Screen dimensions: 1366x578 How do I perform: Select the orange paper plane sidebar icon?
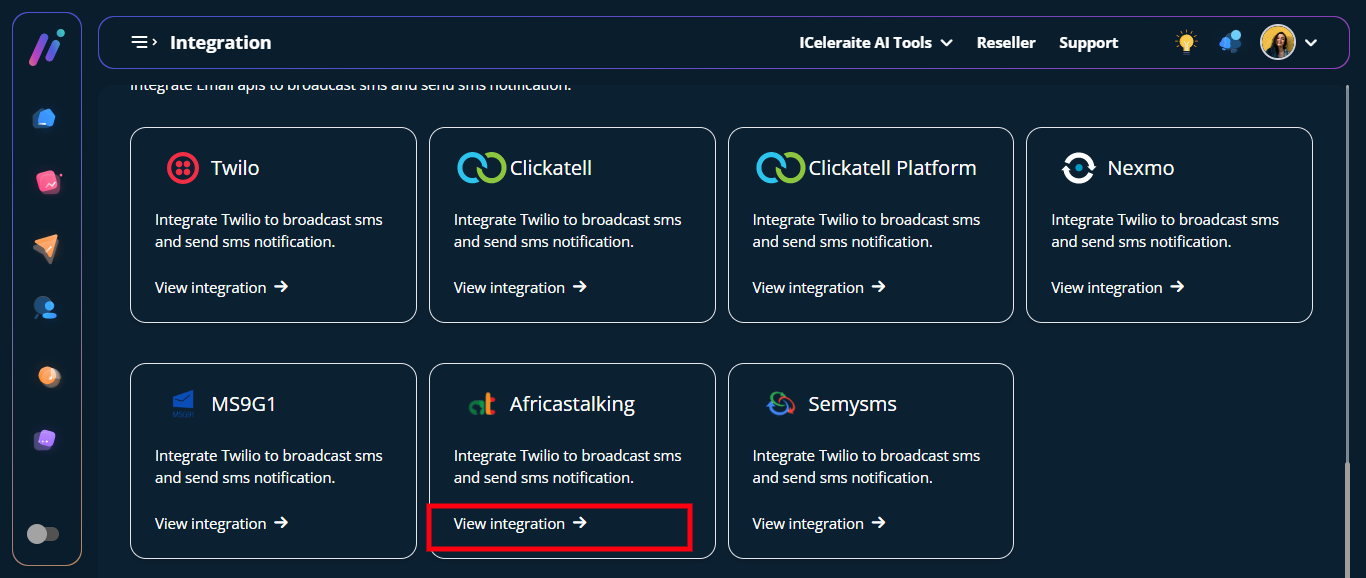46,248
